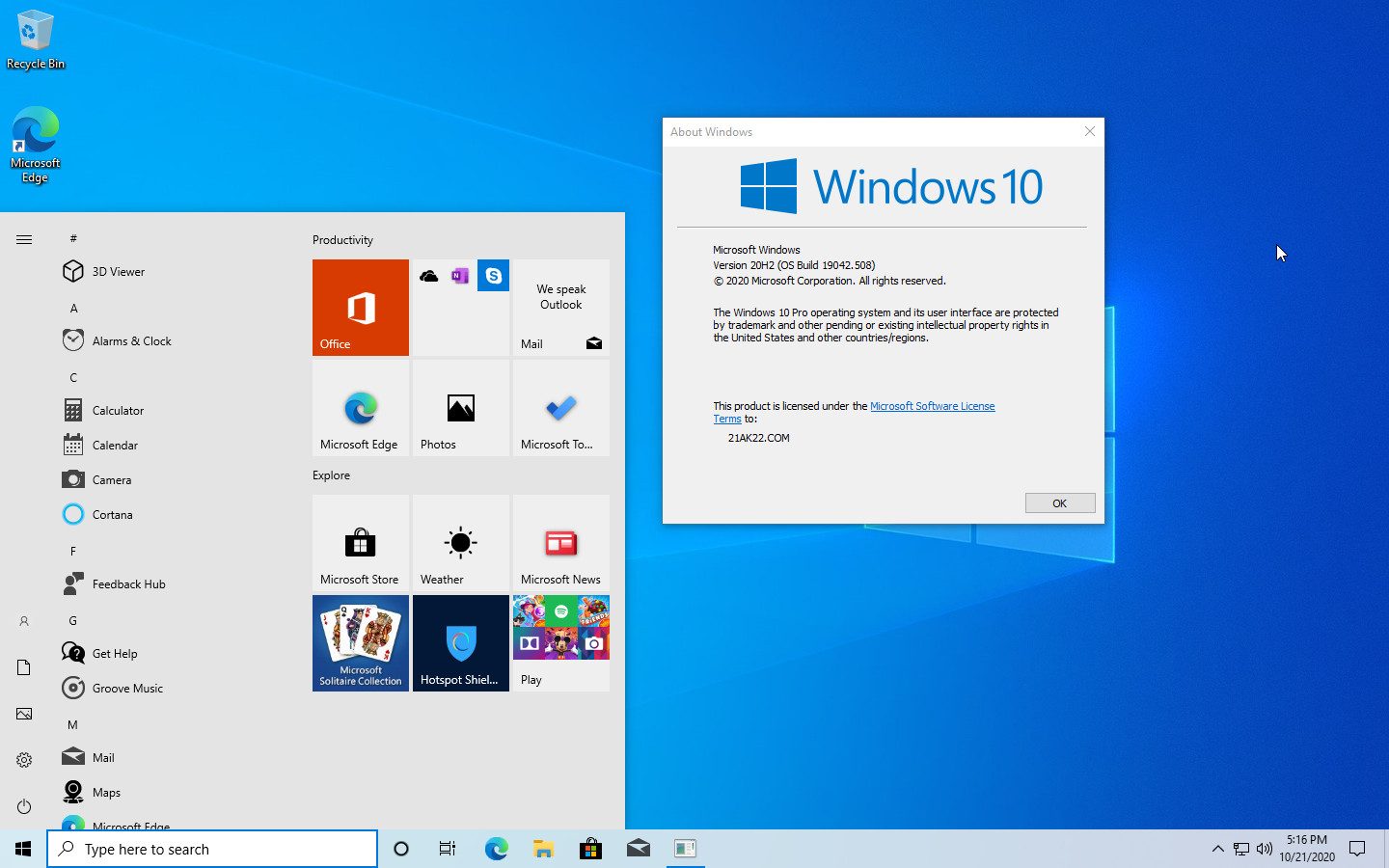Launch Camera from the app list
Screen dimensions: 1389x868
(x=174, y=480)
